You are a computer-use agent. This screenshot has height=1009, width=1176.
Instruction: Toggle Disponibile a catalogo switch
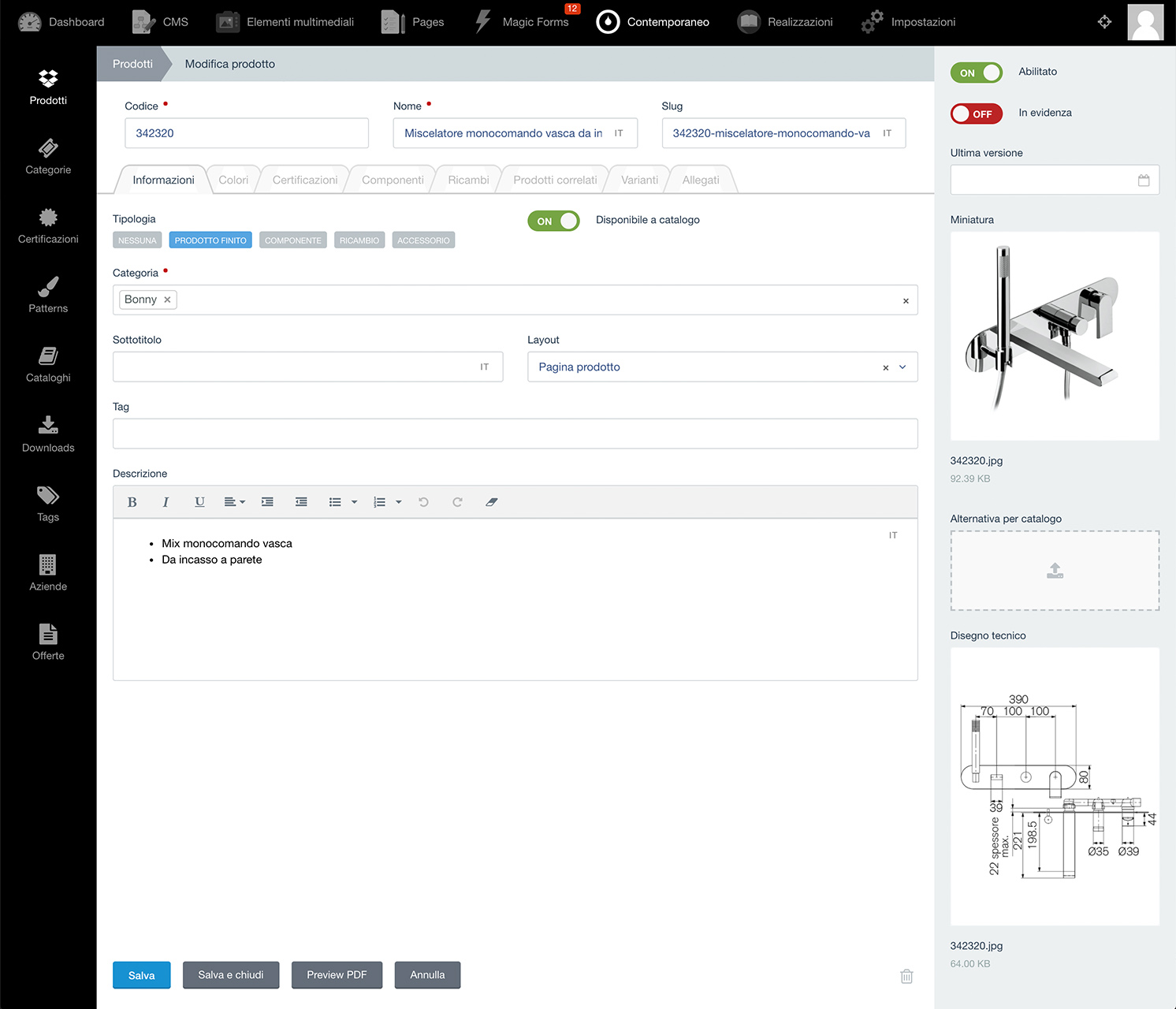[553, 222]
